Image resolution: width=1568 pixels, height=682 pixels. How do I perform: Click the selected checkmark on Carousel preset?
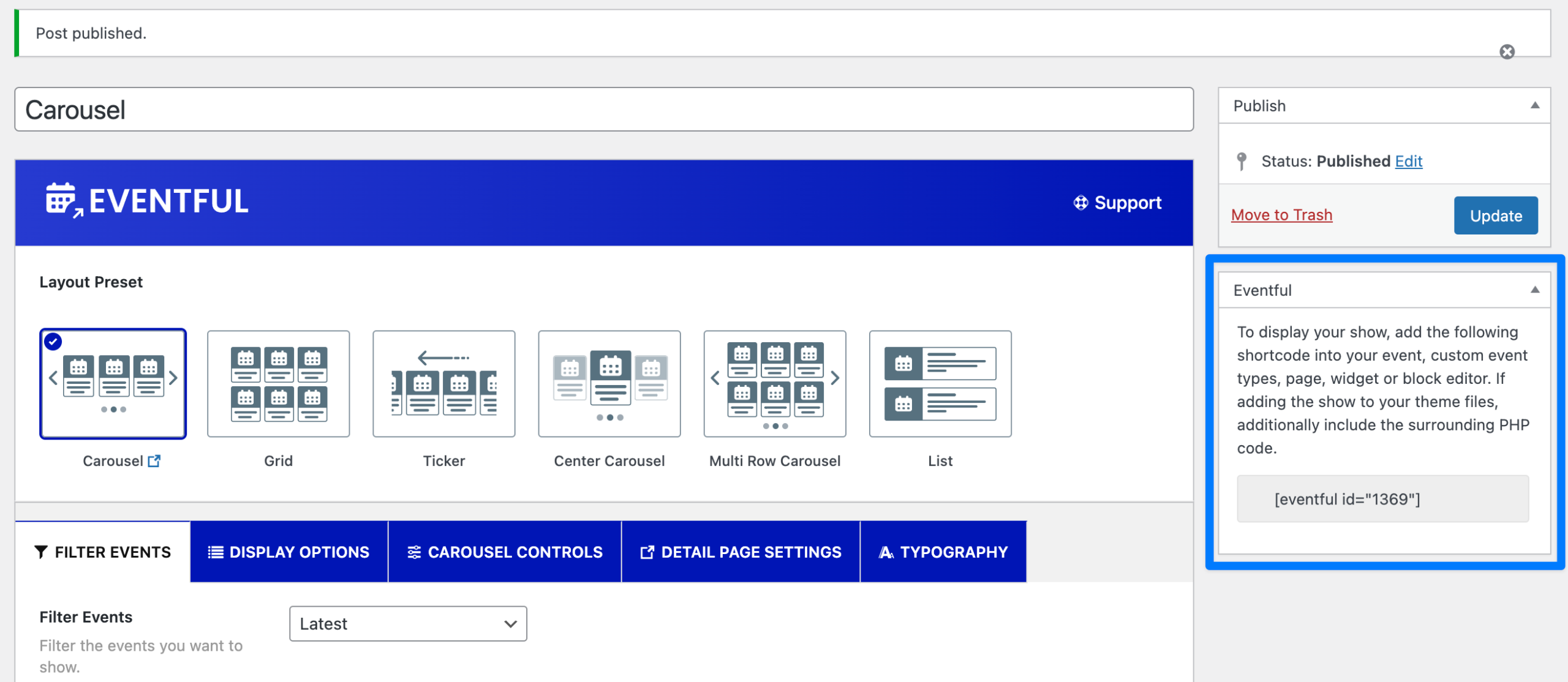[x=53, y=342]
